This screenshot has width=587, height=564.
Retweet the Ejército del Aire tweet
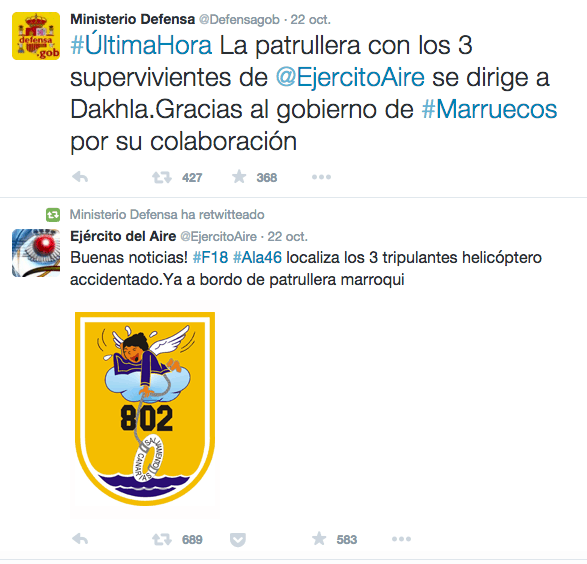tap(162, 539)
